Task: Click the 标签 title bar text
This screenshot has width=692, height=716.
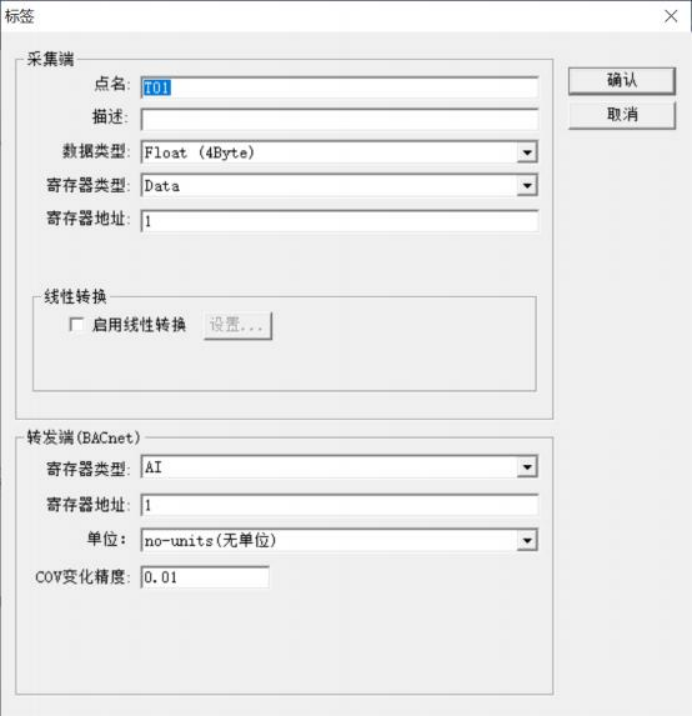Action: coord(20,16)
